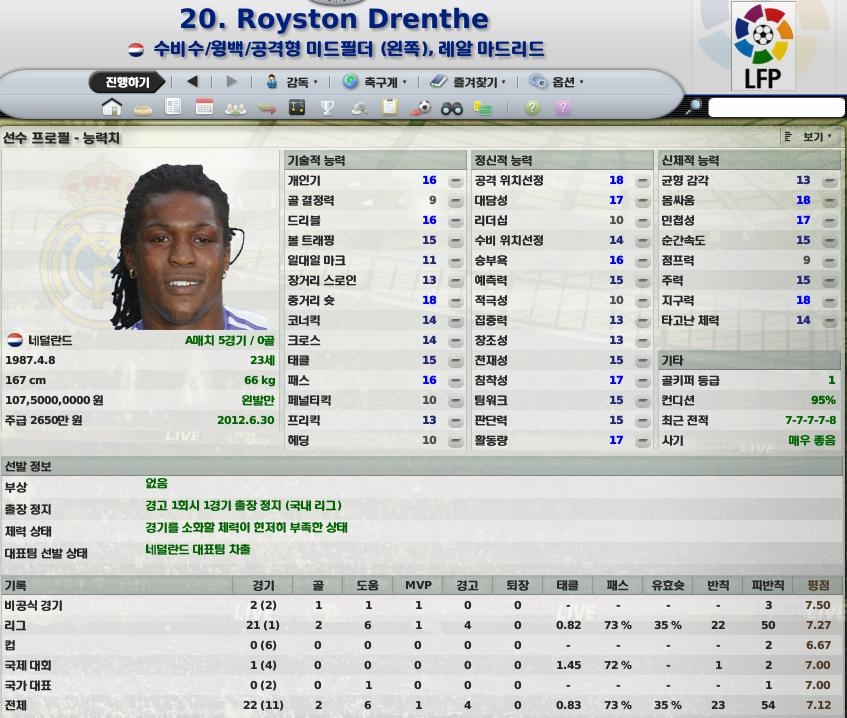Click the 컨디션 95% value
The width and height of the screenshot is (847, 718).
coord(823,400)
